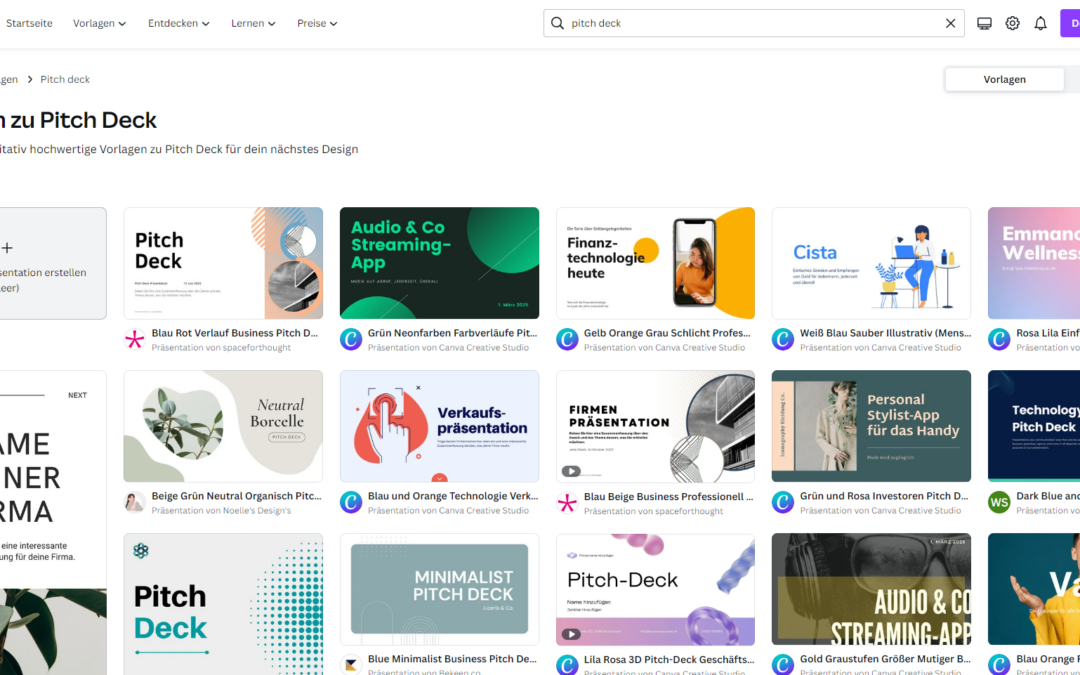Select Personal Stylist-App für das Handy thumbnail
1080x675 pixels.
pos(871,426)
